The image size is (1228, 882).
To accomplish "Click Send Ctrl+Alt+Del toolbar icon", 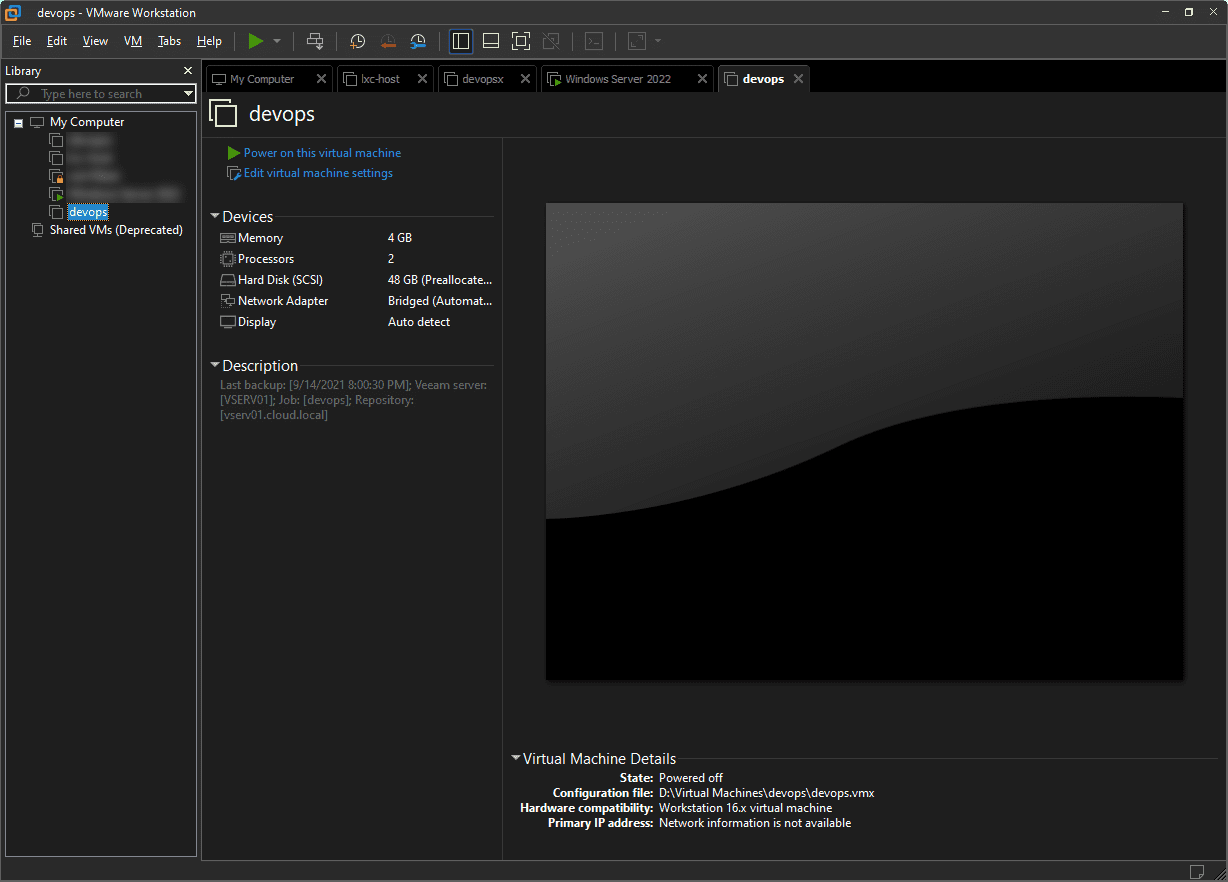I will point(315,41).
